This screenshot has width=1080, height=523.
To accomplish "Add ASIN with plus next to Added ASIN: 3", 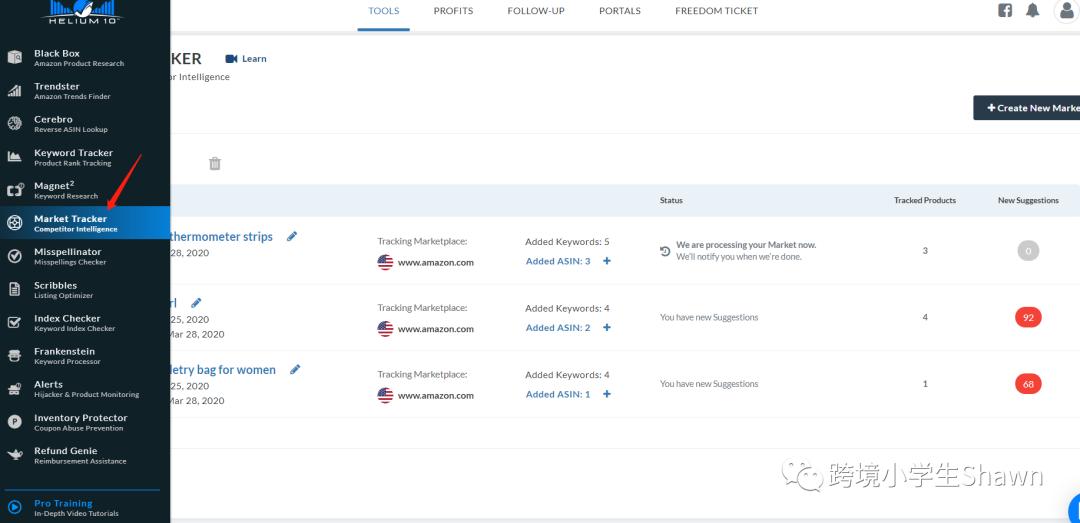I will [607, 261].
